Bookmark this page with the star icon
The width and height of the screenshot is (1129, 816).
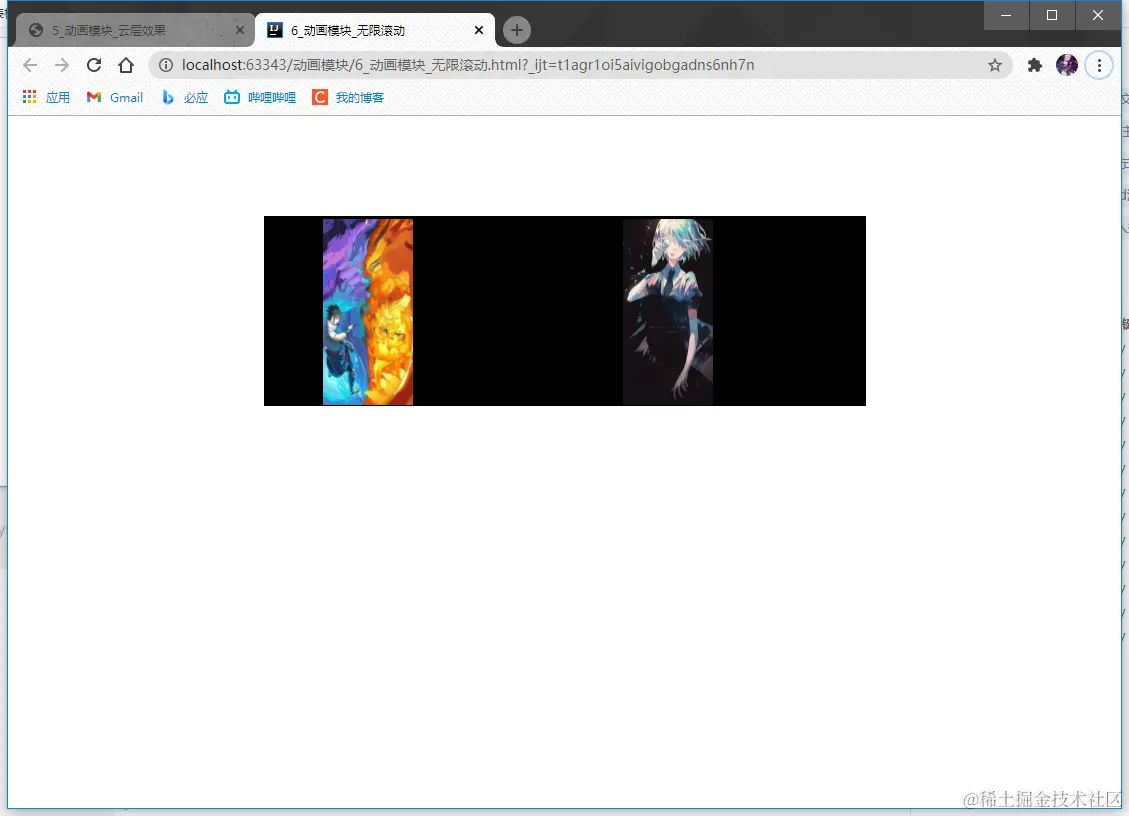tap(995, 65)
